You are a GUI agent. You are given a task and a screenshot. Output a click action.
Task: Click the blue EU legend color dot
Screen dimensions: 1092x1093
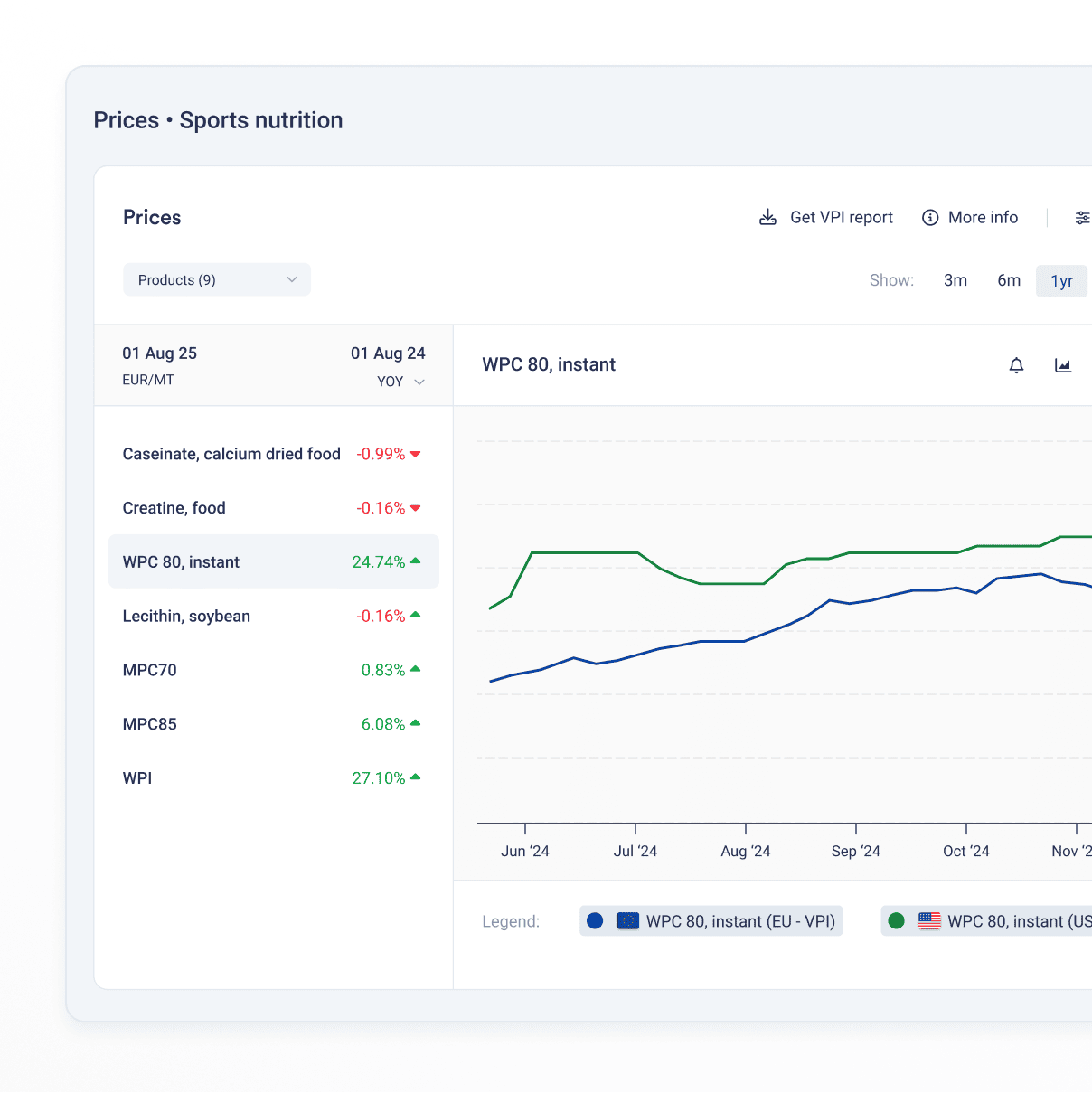point(595,921)
